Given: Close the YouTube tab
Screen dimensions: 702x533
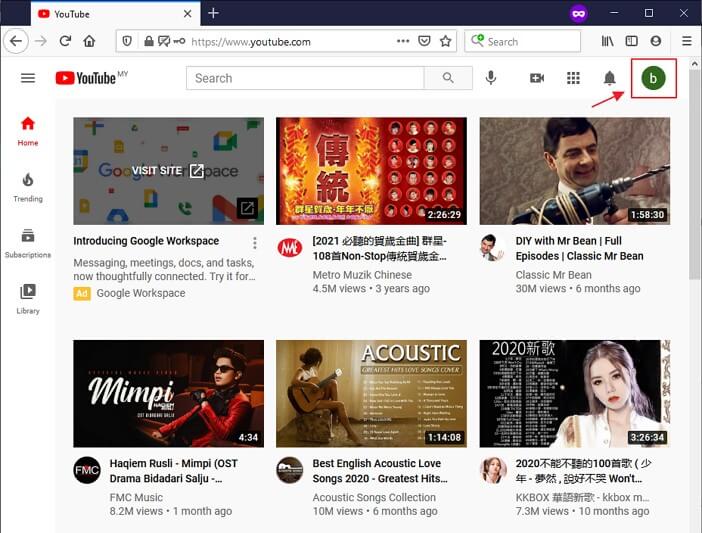Looking at the screenshot, I should (x=188, y=14).
